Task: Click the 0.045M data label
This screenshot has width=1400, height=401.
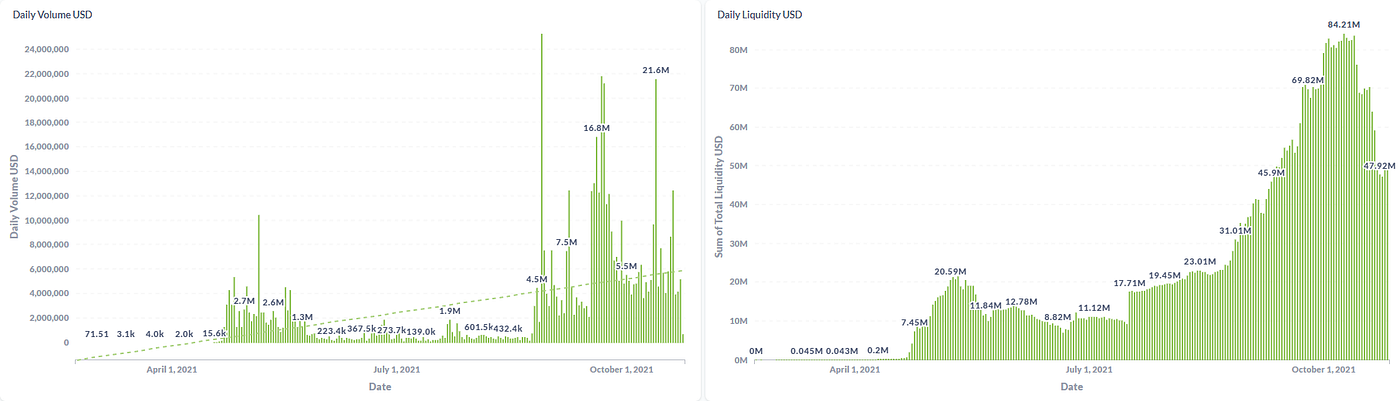Action: [807, 351]
